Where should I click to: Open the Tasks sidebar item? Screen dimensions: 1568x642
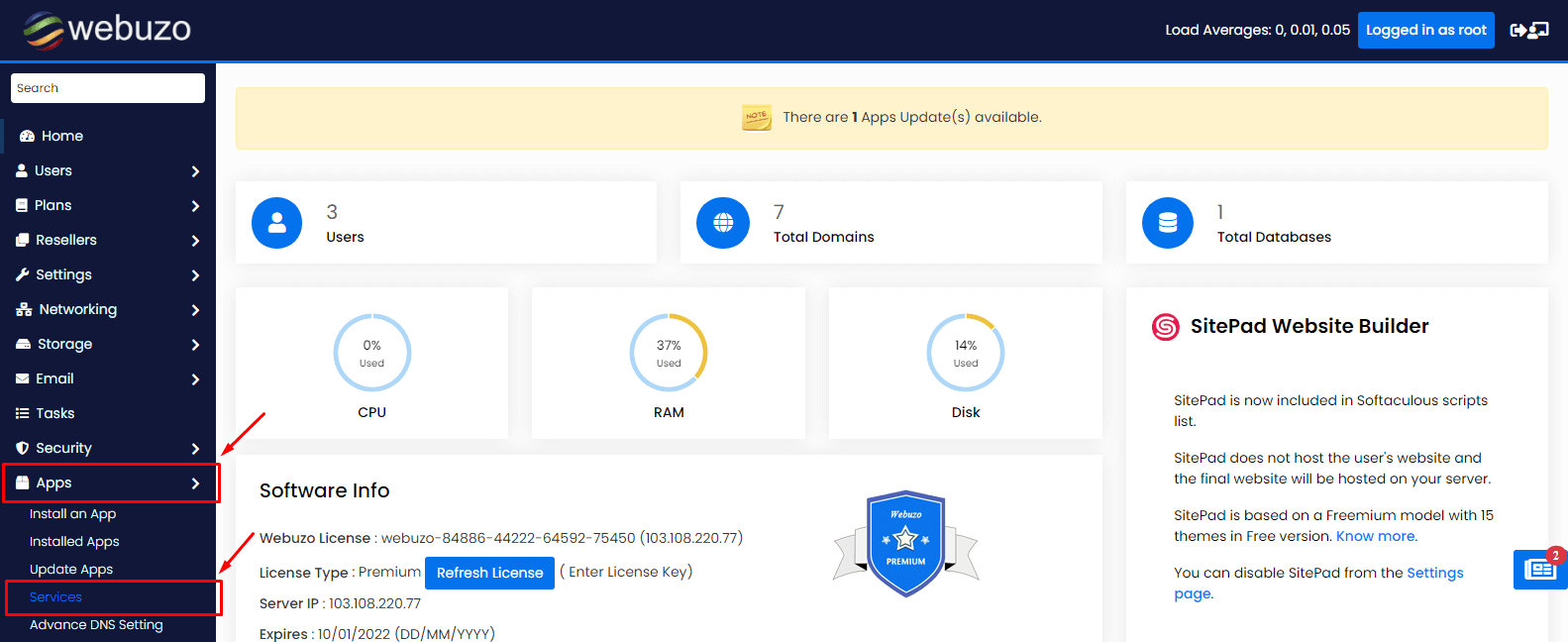(54, 413)
